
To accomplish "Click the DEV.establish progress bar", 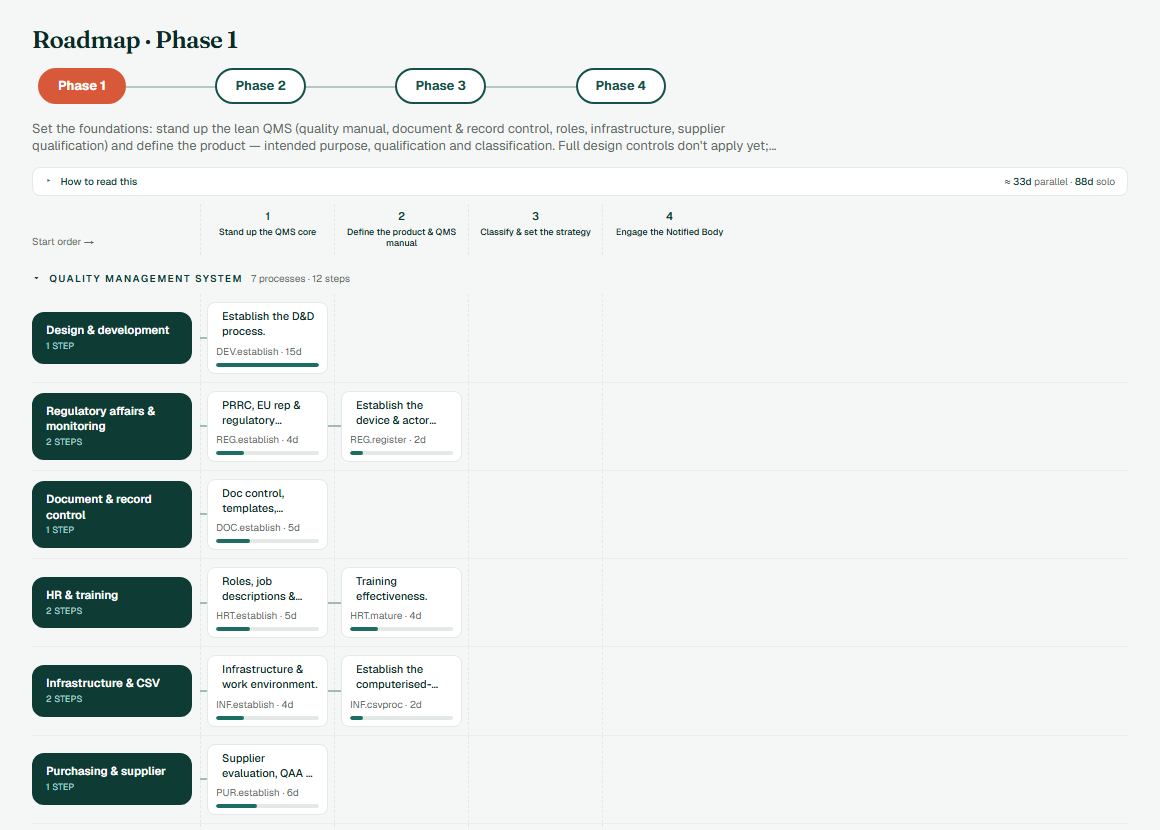I will pyautogui.click(x=267, y=365).
